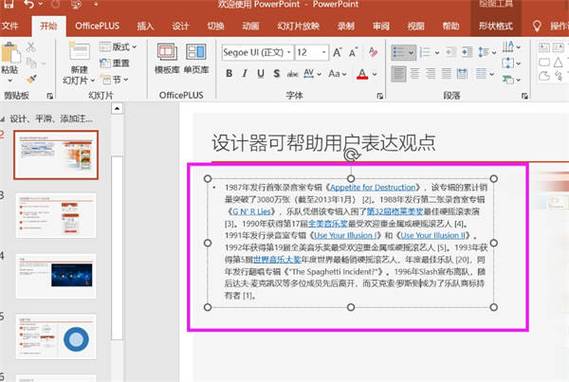Open font color dropdown arrow
Viewport: 569px width, 382px height.
(375, 74)
